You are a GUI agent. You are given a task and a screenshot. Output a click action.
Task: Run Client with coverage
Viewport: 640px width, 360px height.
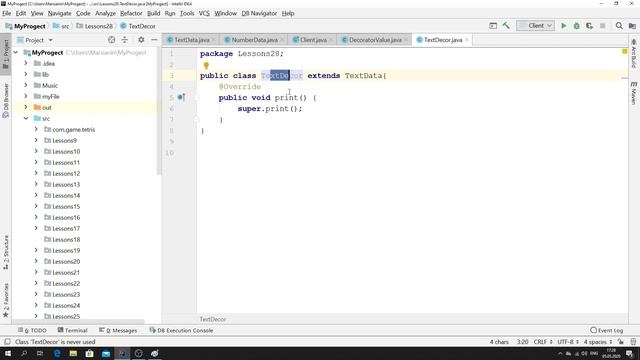pos(589,26)
